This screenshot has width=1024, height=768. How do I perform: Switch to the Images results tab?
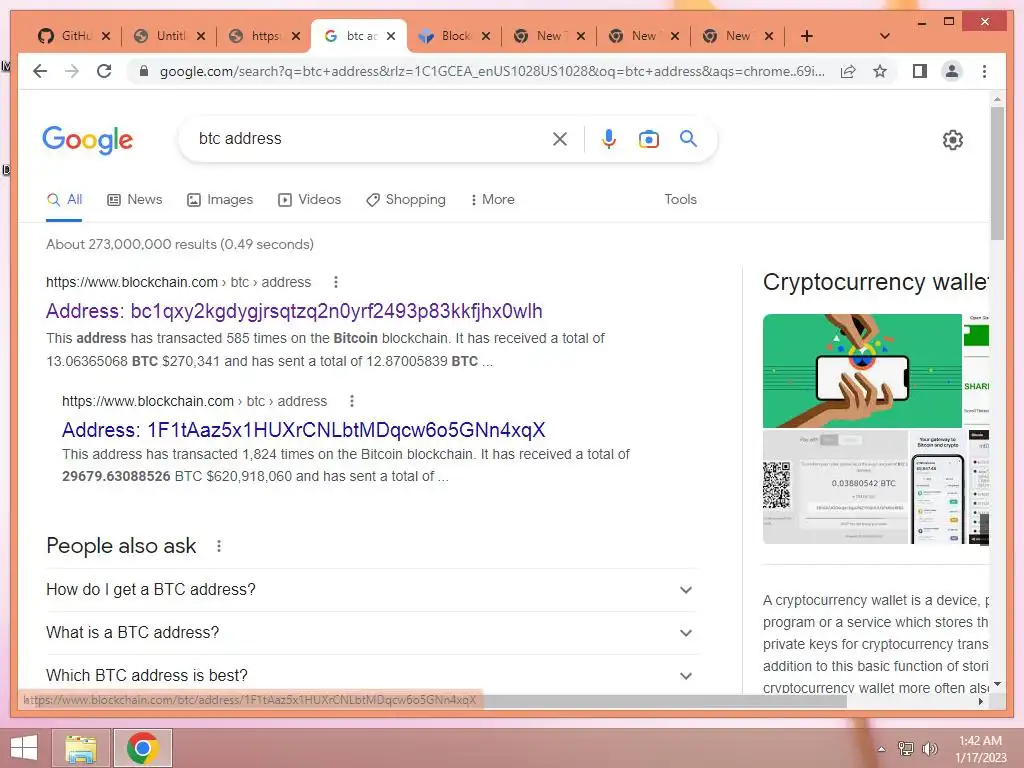[x=220, y=199]
